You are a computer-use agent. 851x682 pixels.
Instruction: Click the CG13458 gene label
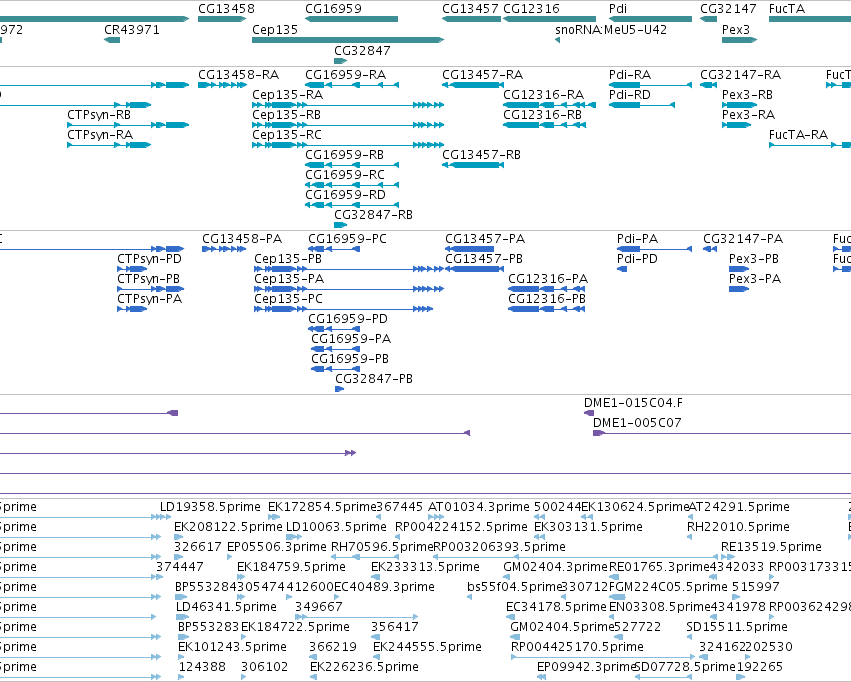[x=226, y=9]
